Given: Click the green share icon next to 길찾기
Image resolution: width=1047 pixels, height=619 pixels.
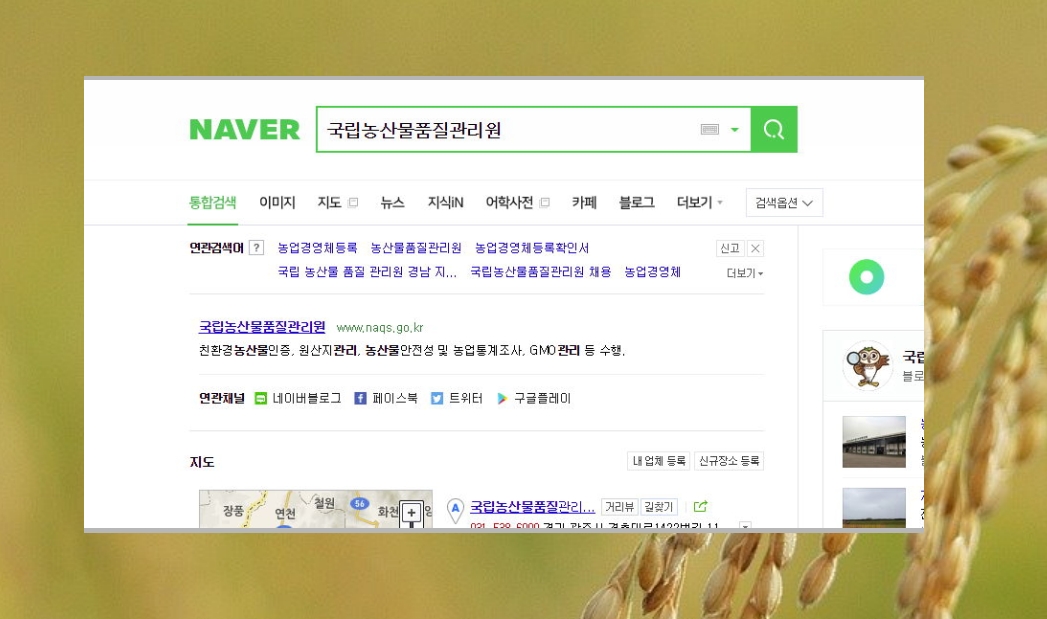Looking at the screenshot, I should (700, 507).
